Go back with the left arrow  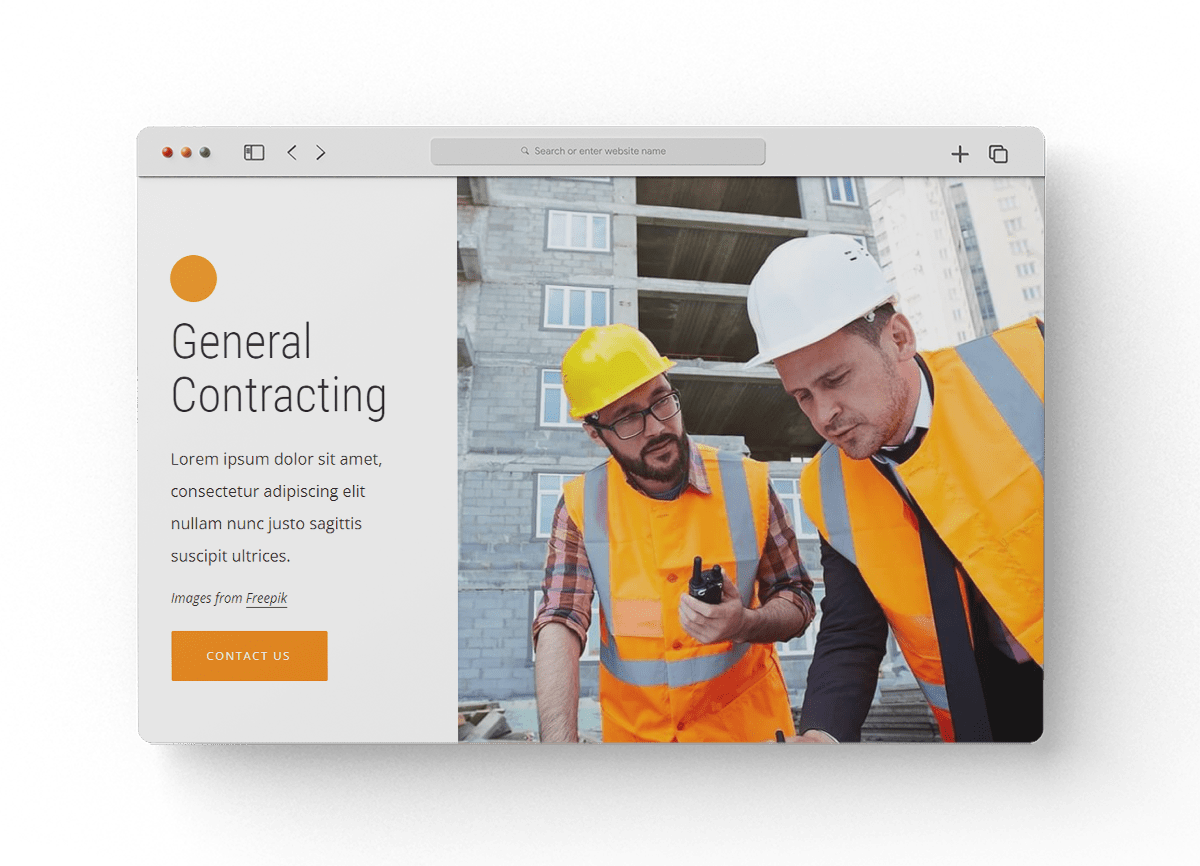pyautogui.click(x=291, y=153)
